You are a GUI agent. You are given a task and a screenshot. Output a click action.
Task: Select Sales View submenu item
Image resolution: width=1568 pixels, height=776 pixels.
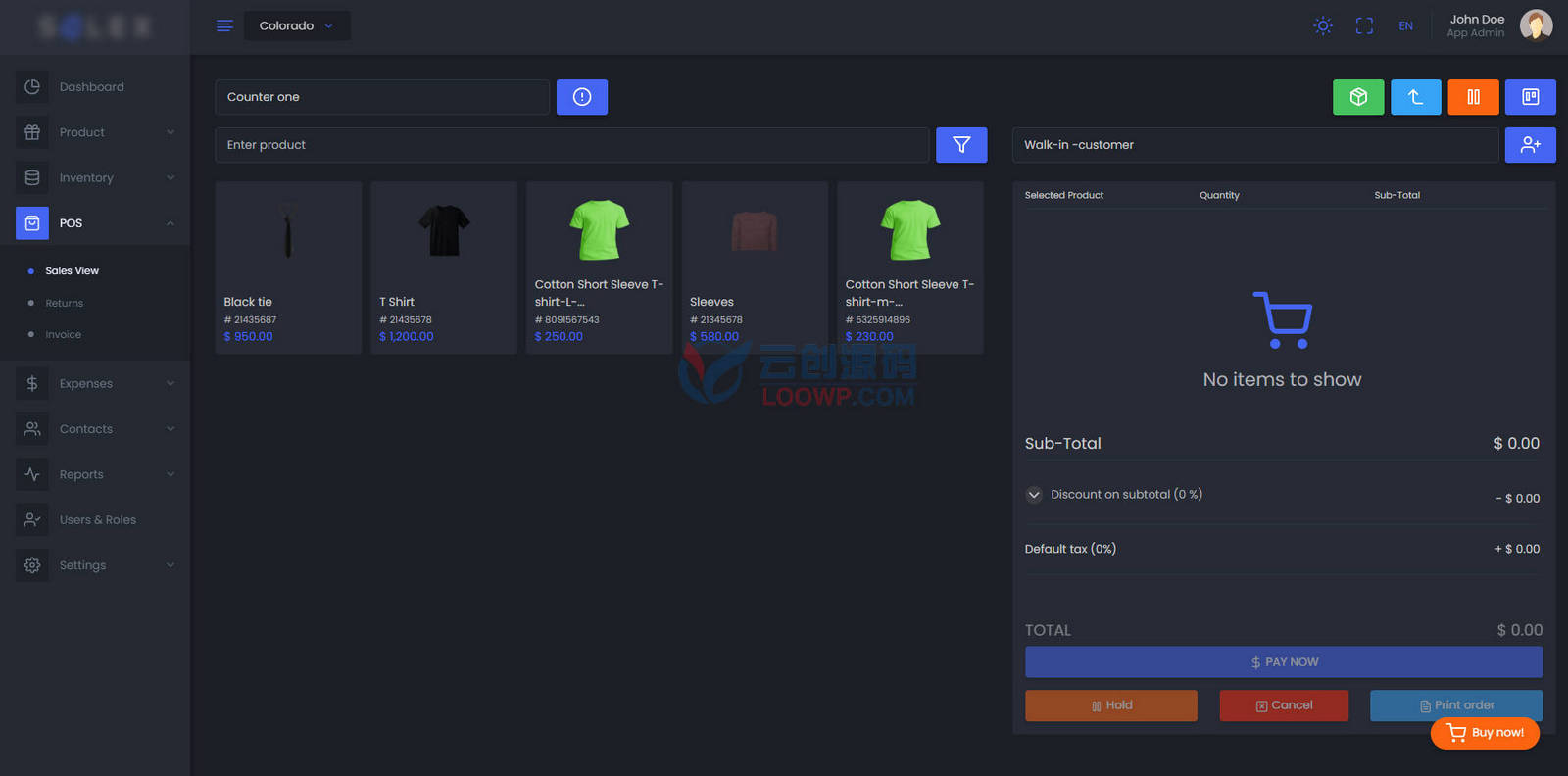pyautogui.click(x=72, y=271)
